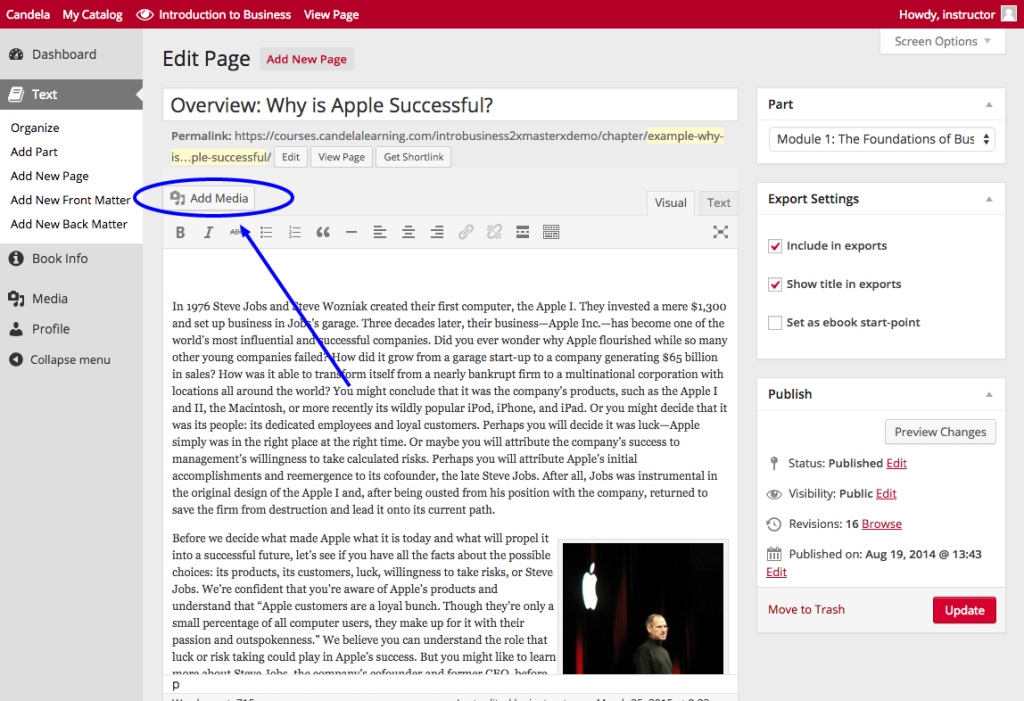The width and height of the screenshot is (1024, 701).
Task: Click View Page in the top bar
Action: (x=331, y=14)
